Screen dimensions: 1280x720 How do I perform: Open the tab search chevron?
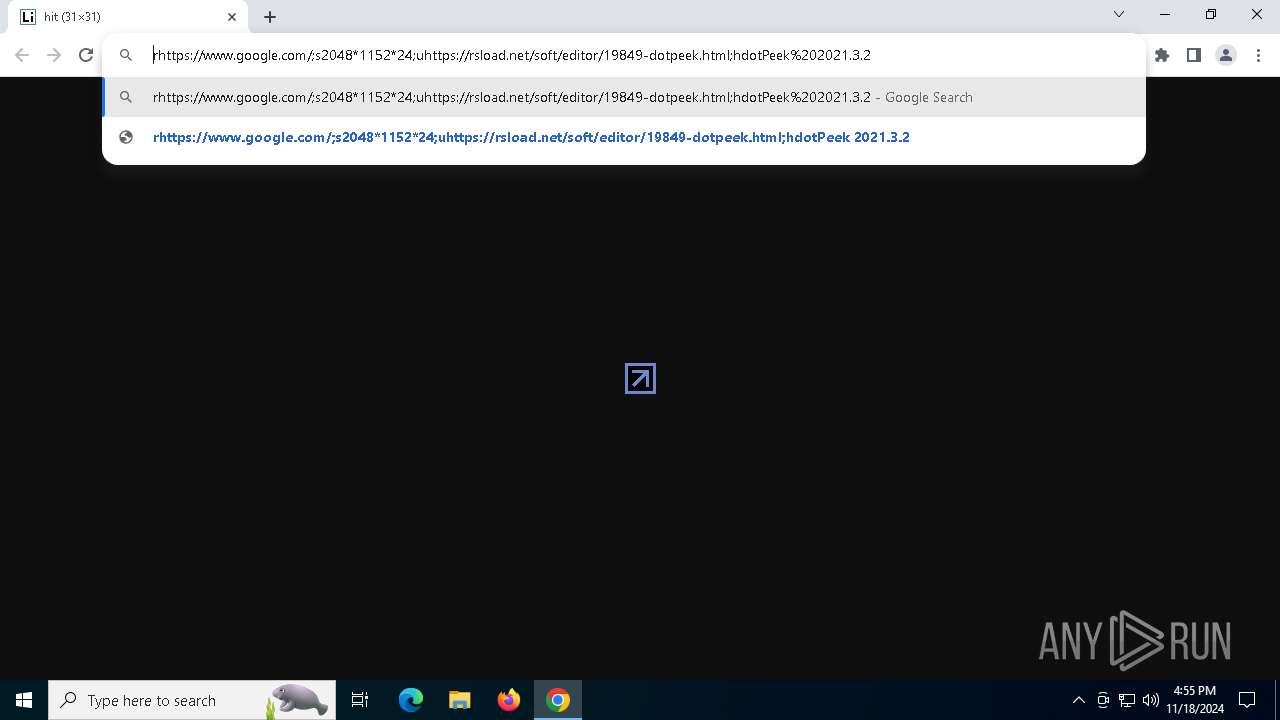(1119, 14)
